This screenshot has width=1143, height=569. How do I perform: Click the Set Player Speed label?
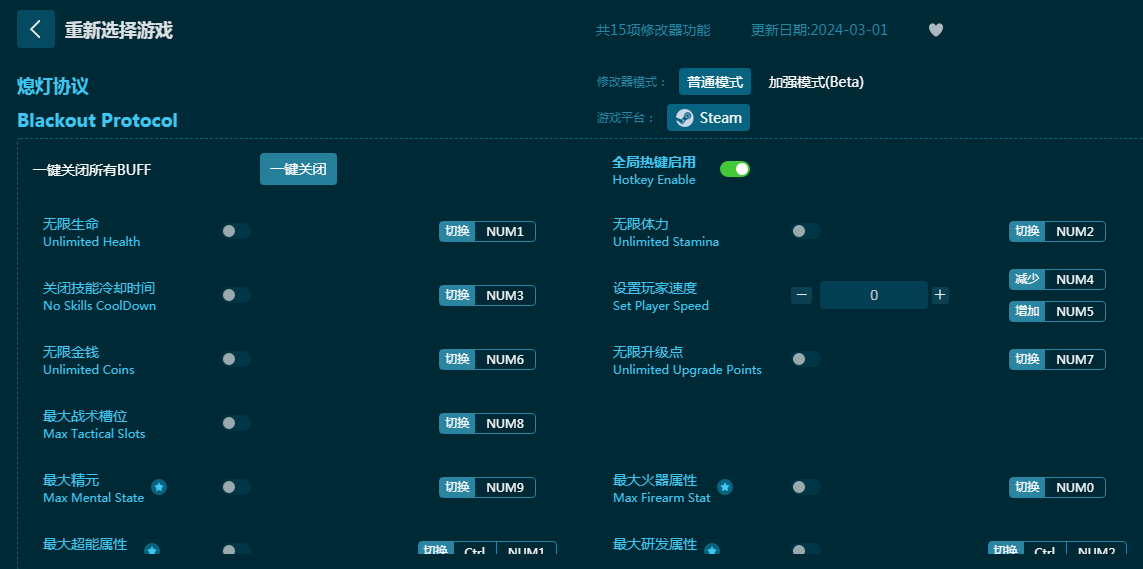click(660, 306)
